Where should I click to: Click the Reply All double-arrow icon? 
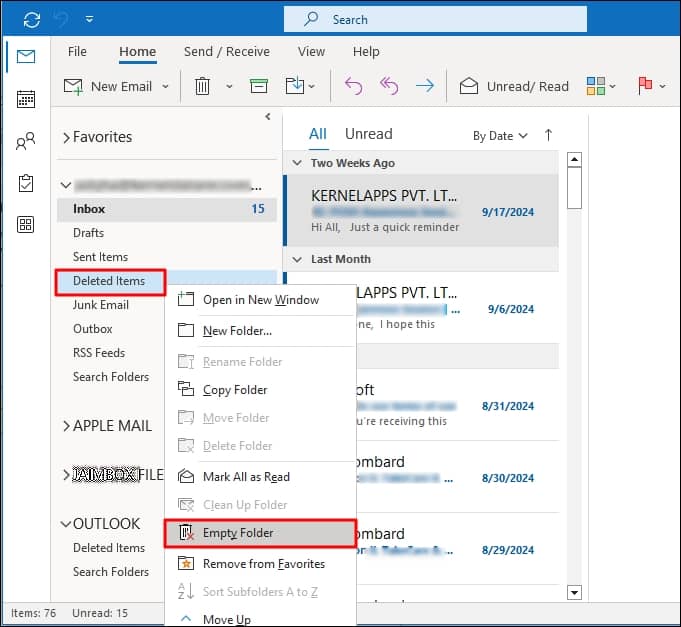coord(389,86)
